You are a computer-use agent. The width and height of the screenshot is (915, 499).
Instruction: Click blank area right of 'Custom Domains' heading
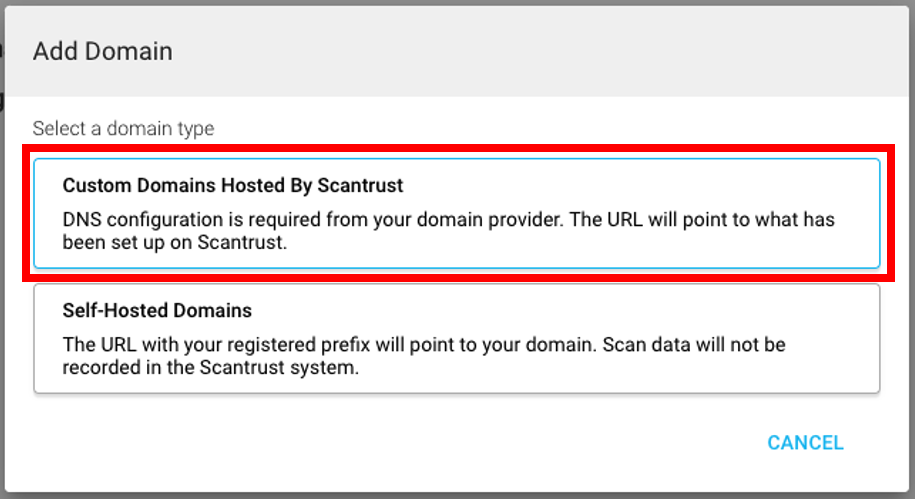[x=650, y=186]
